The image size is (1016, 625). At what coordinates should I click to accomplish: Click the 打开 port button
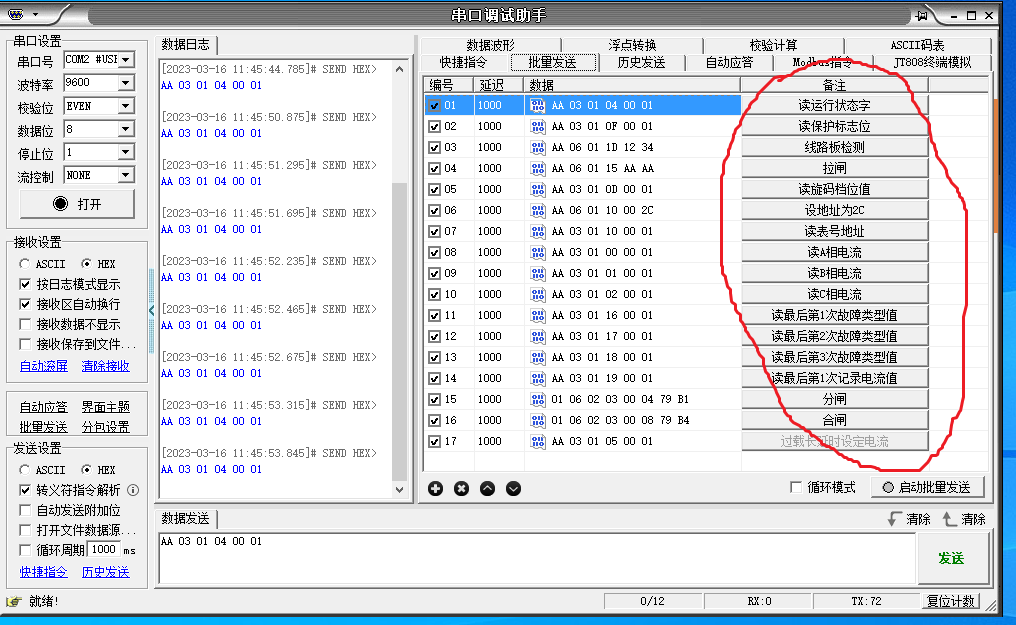(77, 204)
